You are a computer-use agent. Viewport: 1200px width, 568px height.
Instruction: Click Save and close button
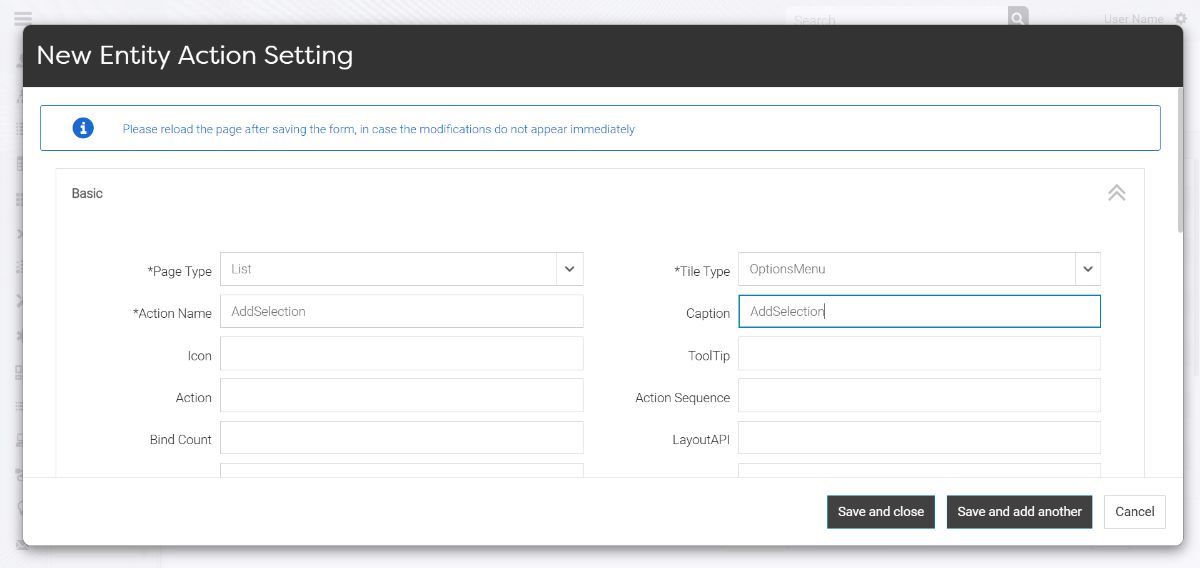pyautogui.click(x=881, y=511)
